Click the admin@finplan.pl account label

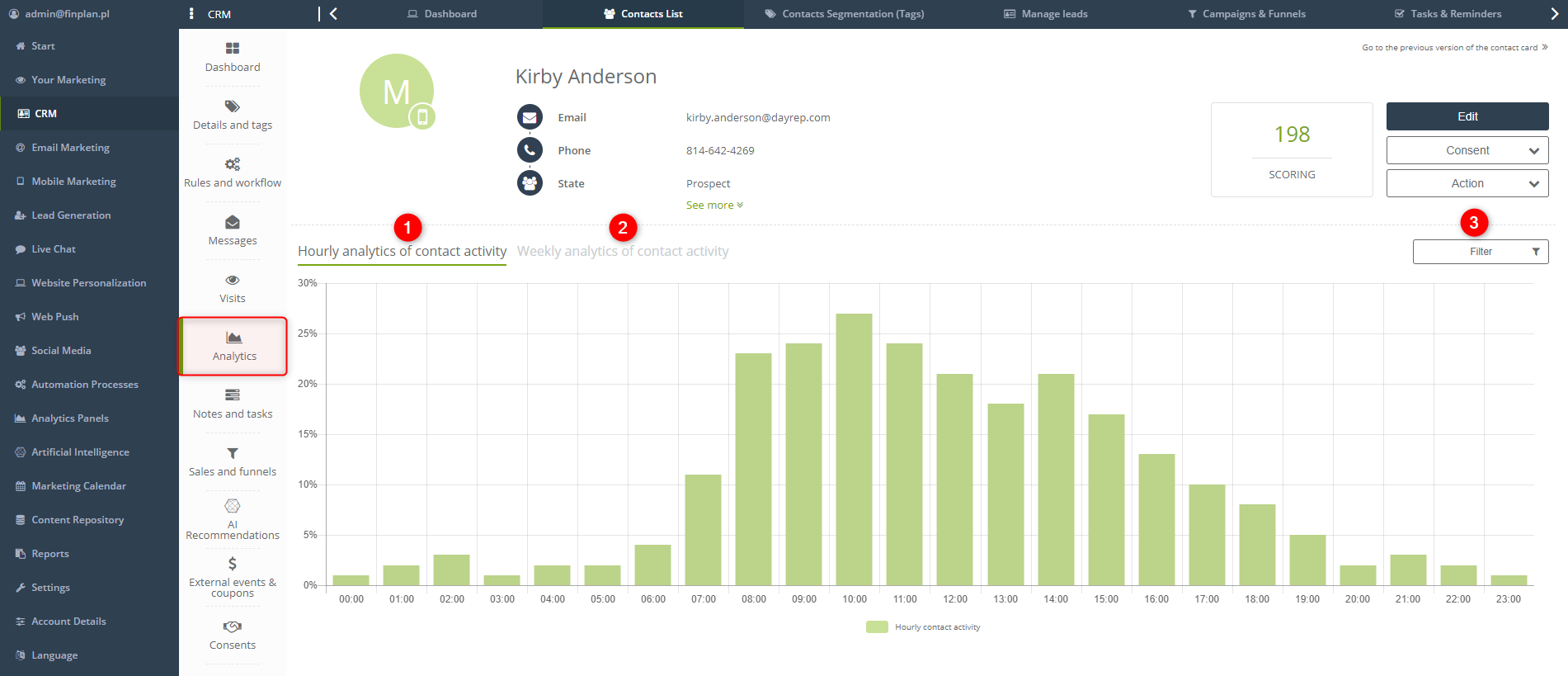(67, 14)
